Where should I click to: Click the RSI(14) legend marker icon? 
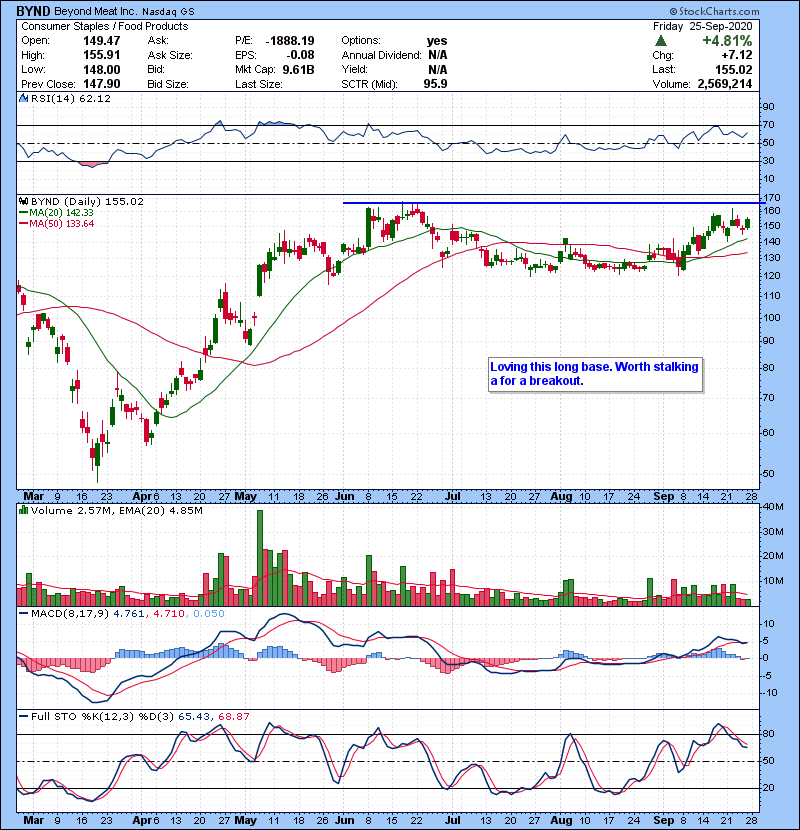click(x=22, y=97)
